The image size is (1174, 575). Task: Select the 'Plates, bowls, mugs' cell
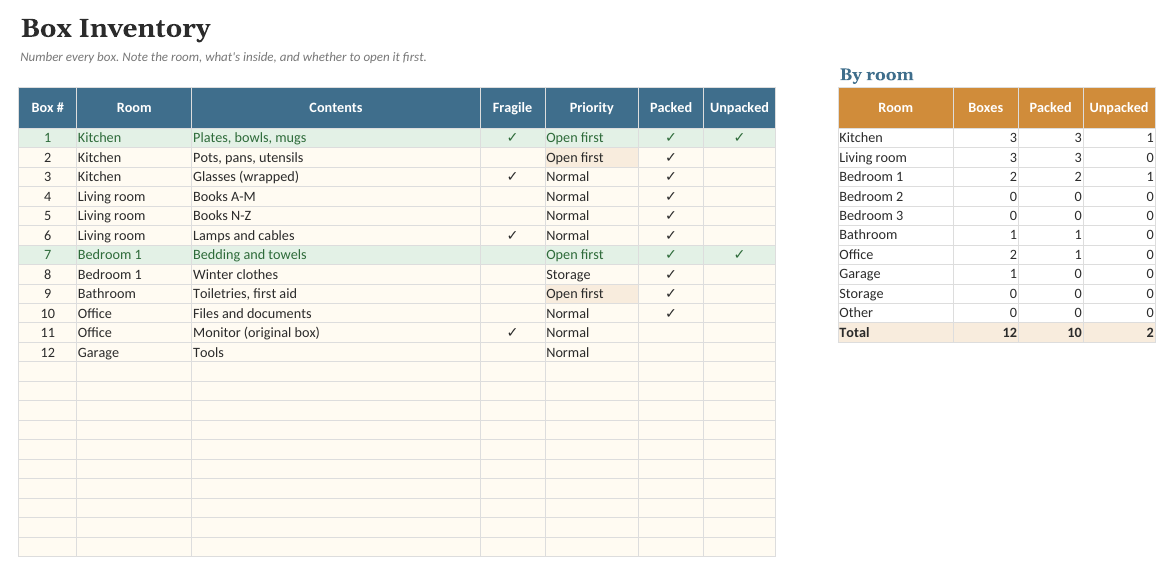click(335, 138)
